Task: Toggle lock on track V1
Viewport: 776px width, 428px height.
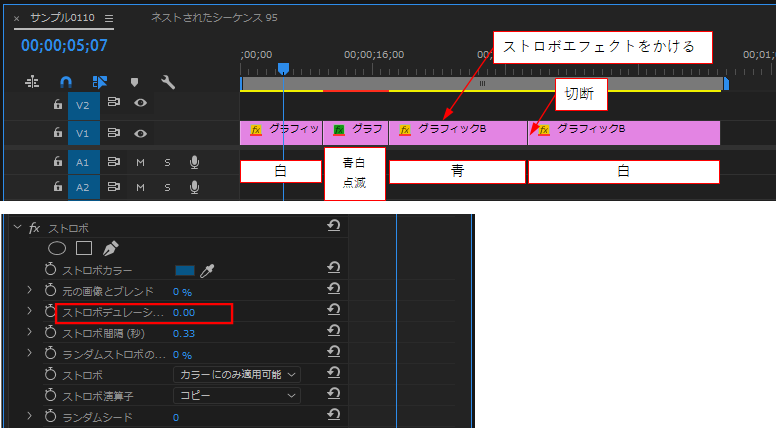Action: 58,132
